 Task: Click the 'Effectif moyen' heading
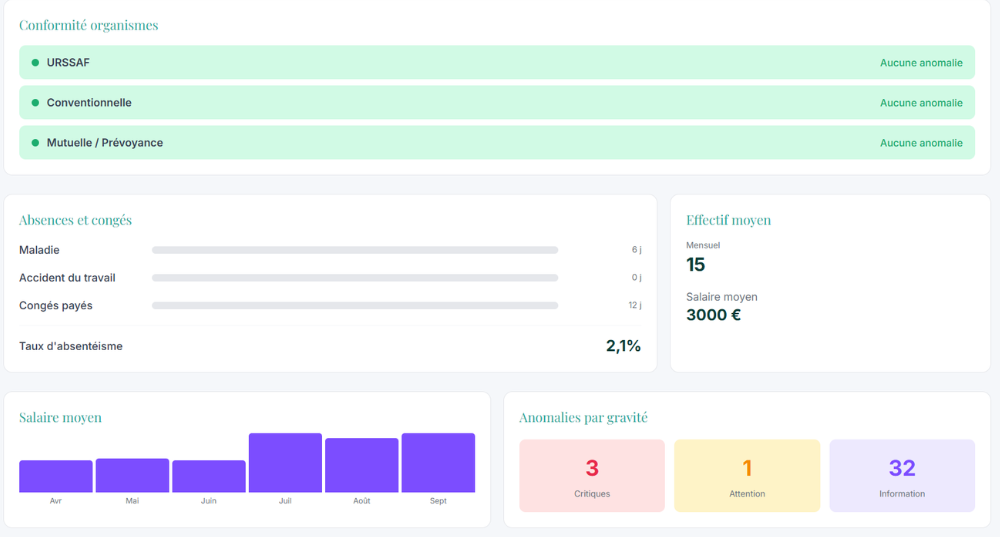tap(728, 220)
